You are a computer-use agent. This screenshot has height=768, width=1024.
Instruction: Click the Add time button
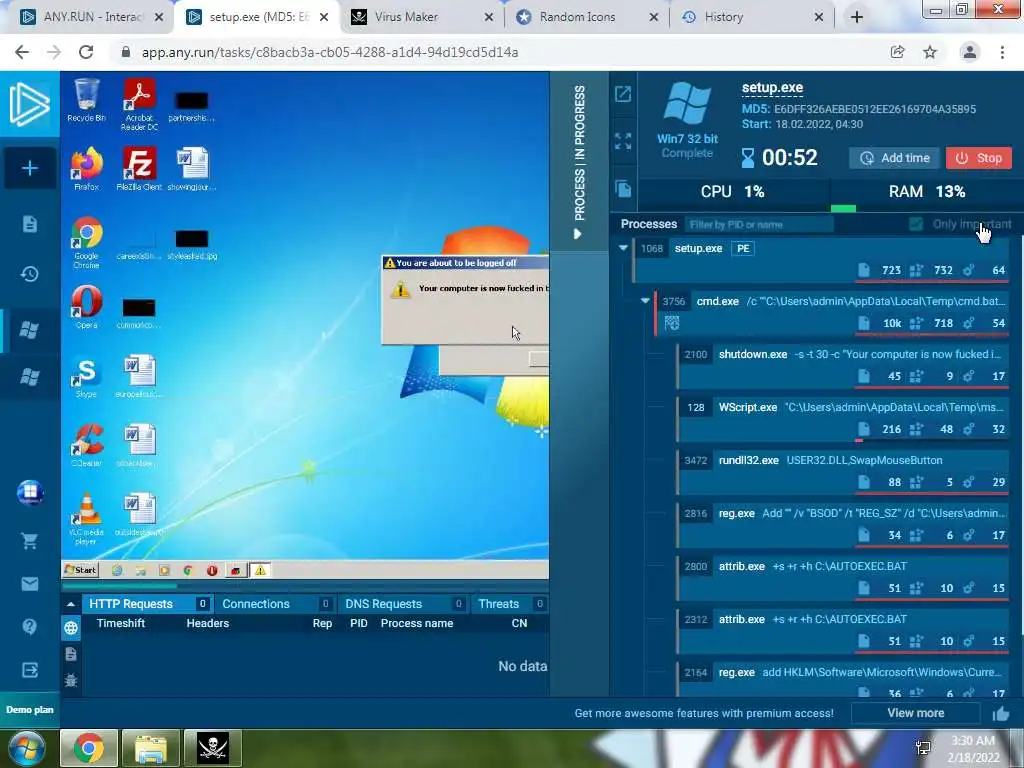[895, 158]
